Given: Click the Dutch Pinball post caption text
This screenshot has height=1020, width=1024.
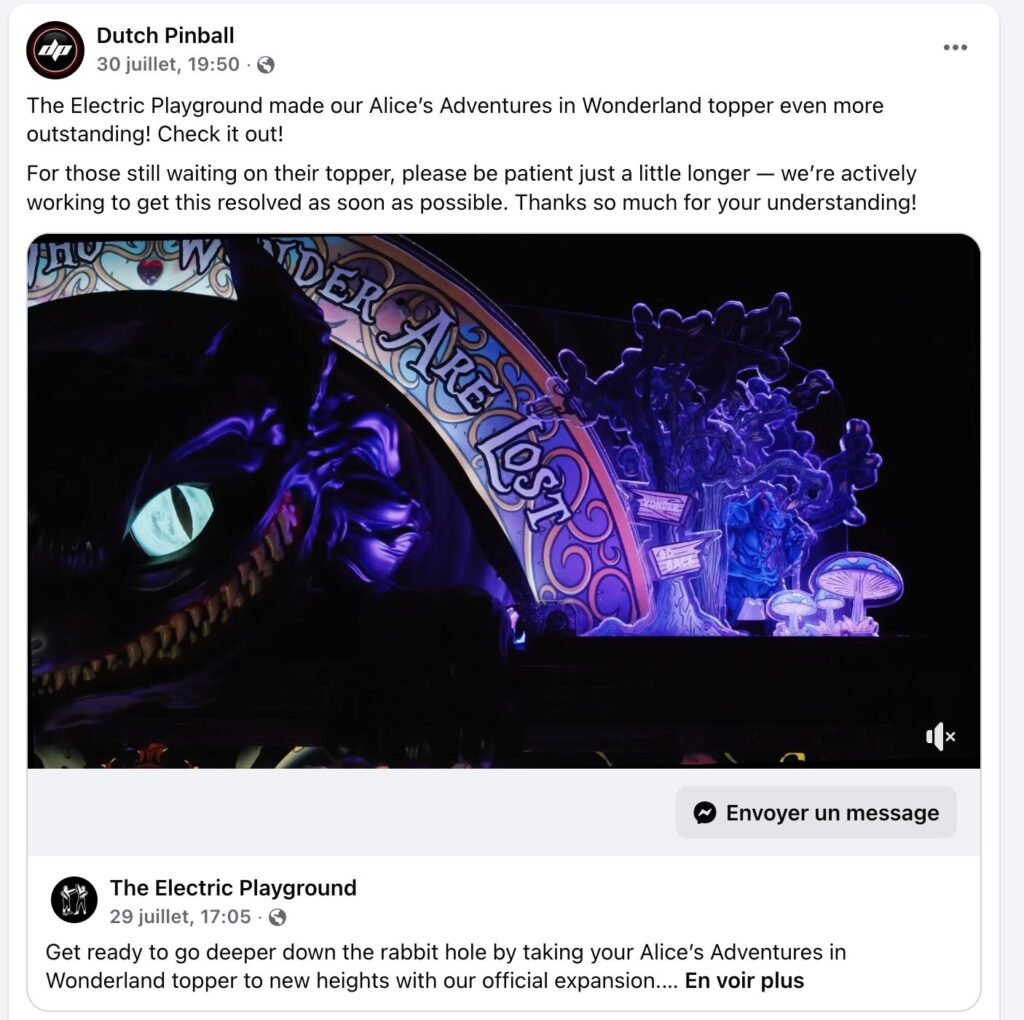Looking at the screenshot, I should pos(472,153).
